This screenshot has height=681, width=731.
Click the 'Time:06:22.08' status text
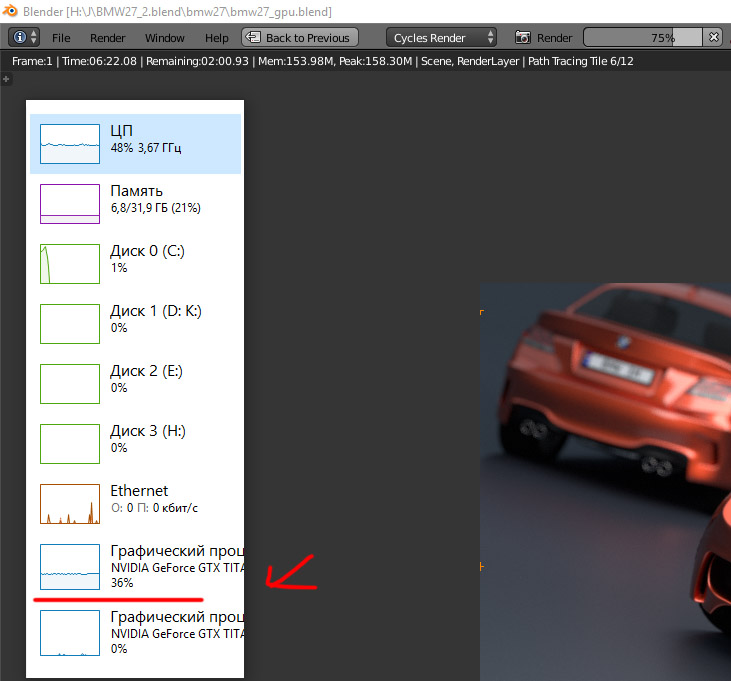click(x=99, y=61)
